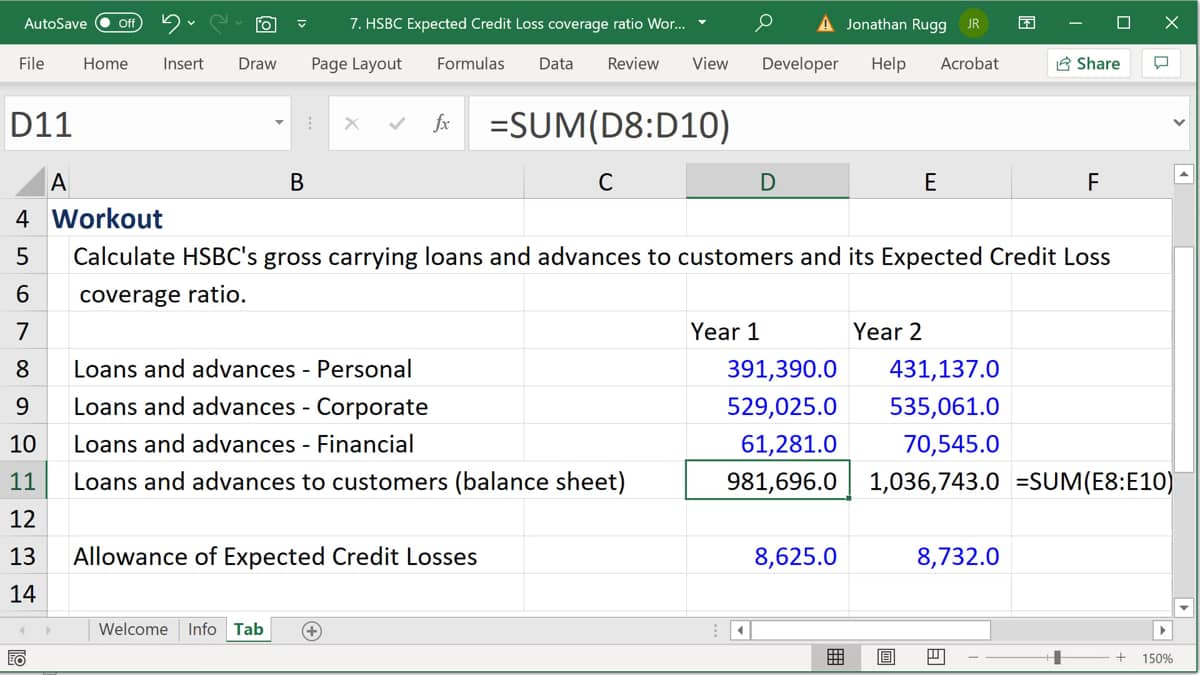
Task: Click the Search magnifier icon
Action: coord(763,23)
